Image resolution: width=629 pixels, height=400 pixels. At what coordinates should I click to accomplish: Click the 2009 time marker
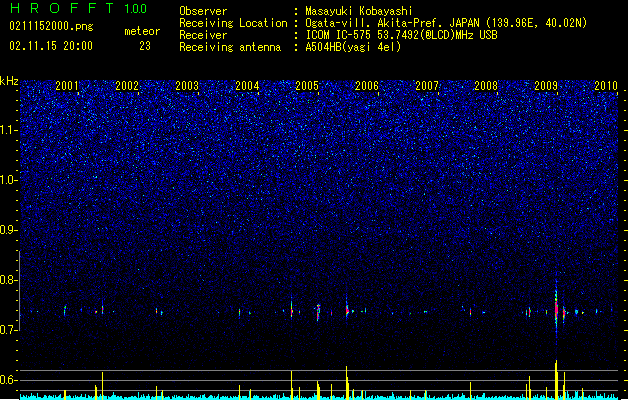[546, 85]
